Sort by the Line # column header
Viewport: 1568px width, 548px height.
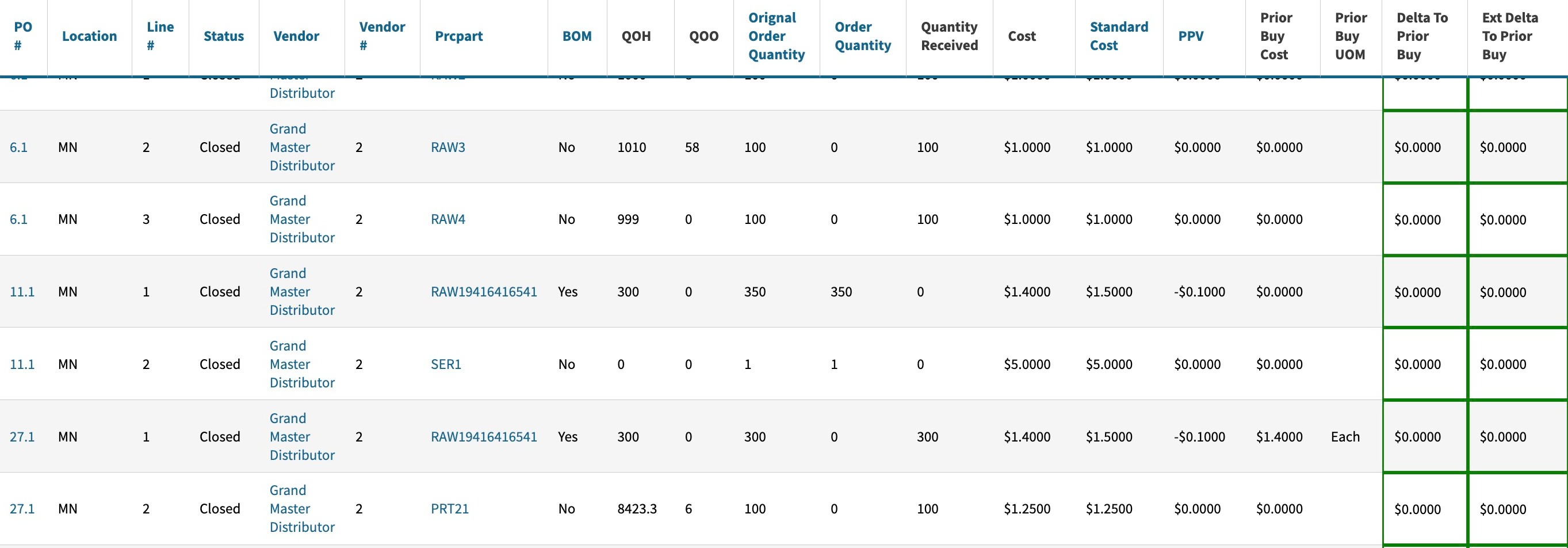[160, 36]
